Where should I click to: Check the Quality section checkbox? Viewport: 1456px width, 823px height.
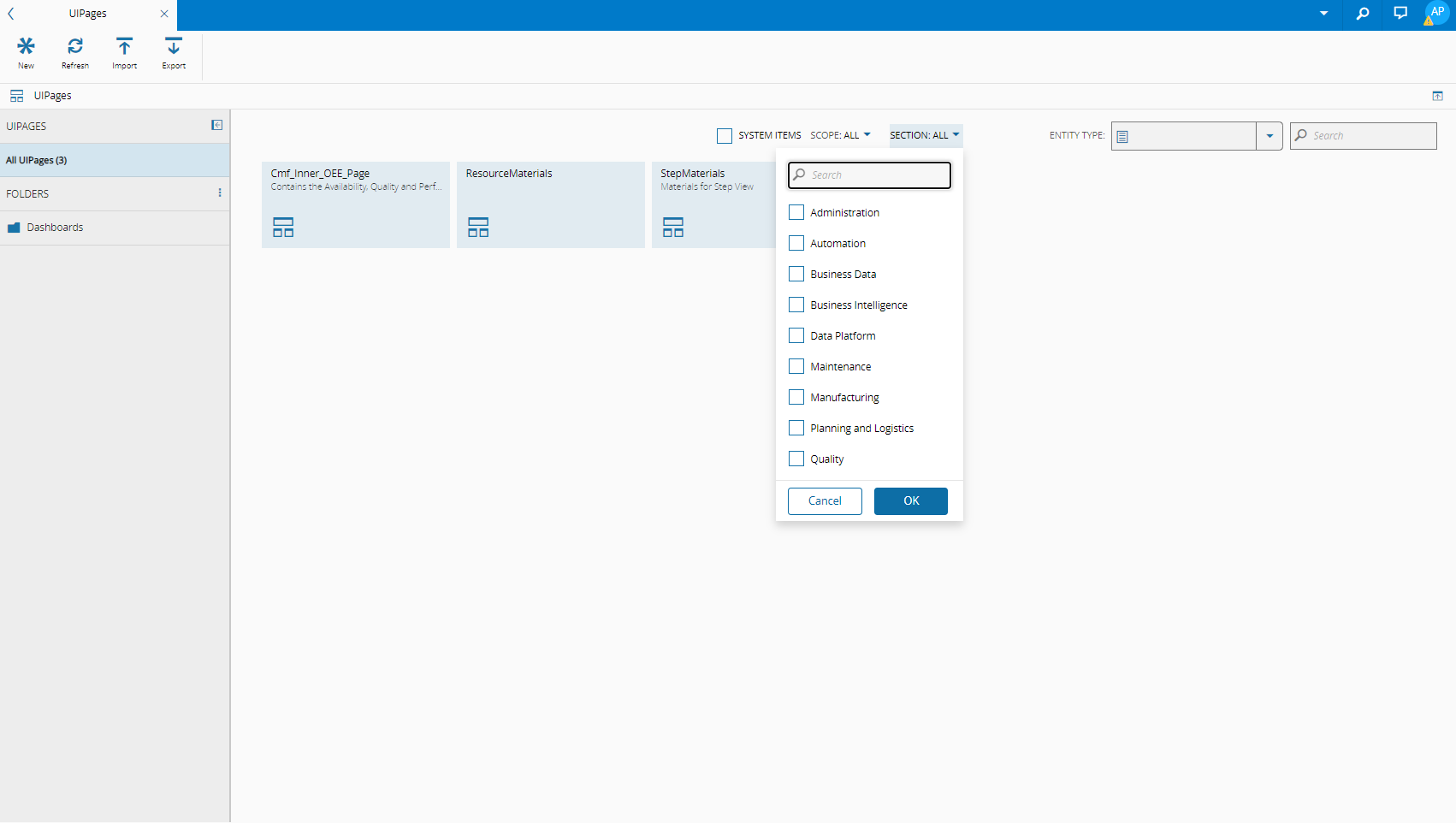tap(796, 459)
